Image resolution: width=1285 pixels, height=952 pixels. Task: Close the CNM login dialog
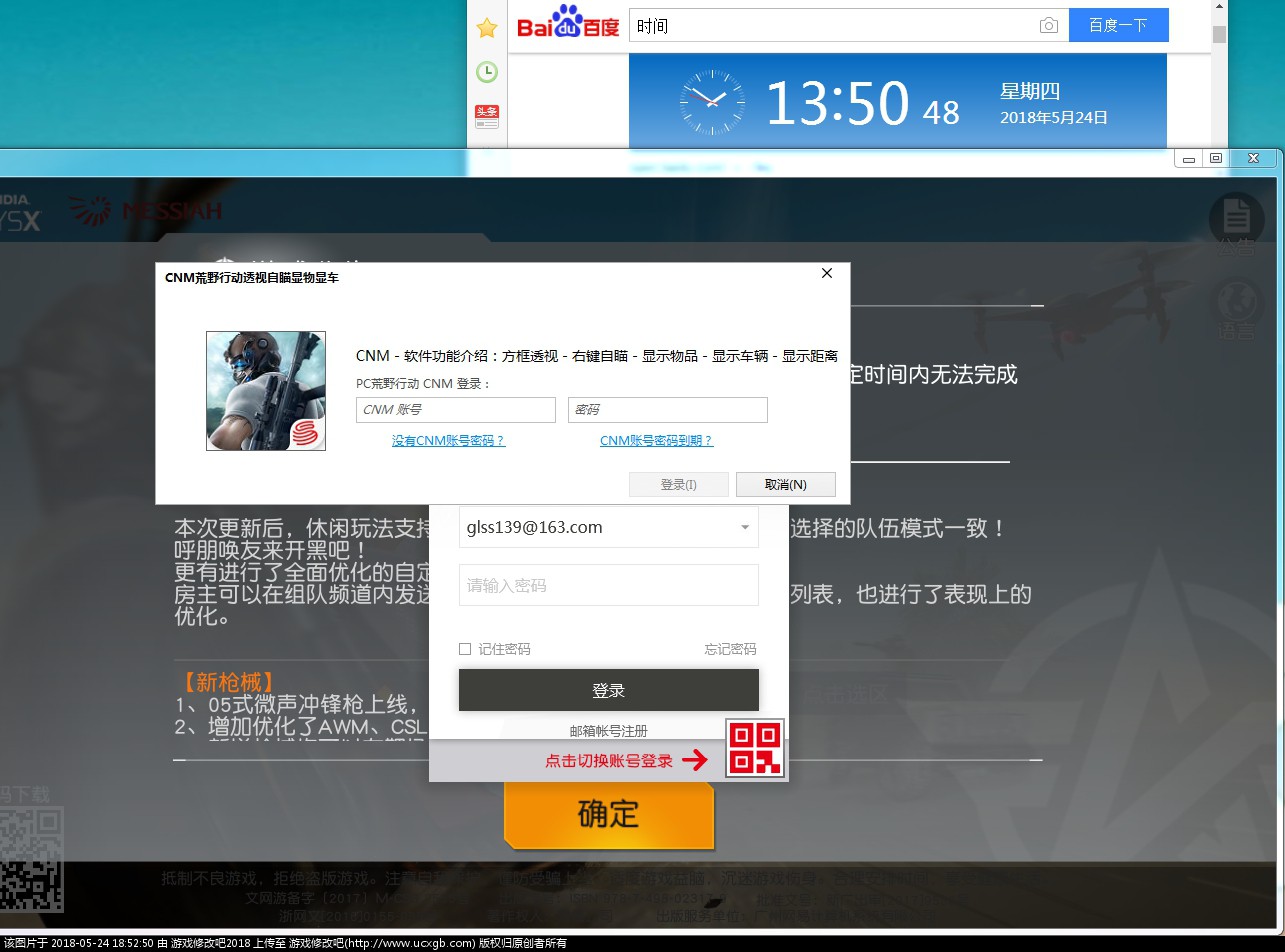[827, 273]
